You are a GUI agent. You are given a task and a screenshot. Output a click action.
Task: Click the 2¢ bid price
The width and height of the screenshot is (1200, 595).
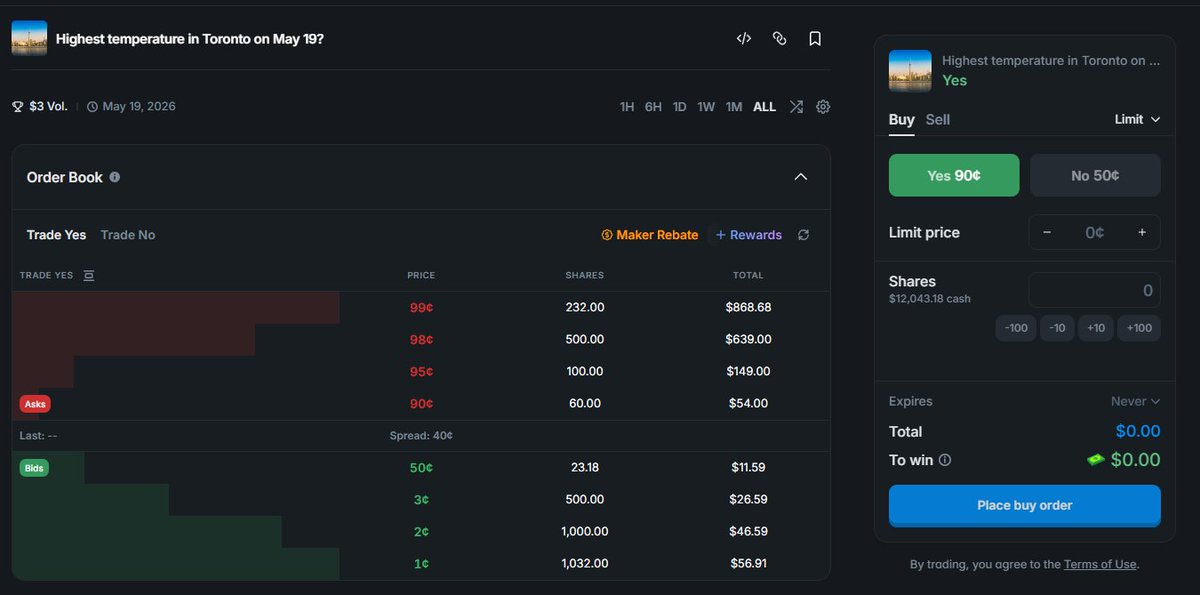point(422,531)
